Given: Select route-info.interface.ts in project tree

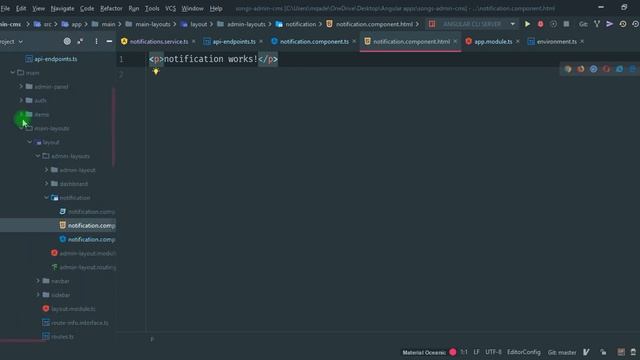Looking at the screenshot, I should point(80,322).
